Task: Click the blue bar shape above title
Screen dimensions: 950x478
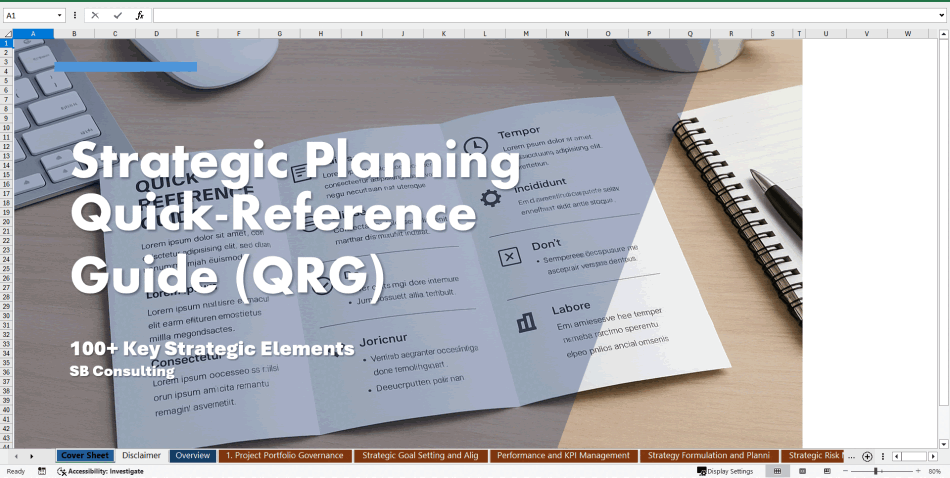Action: point(125,67)
